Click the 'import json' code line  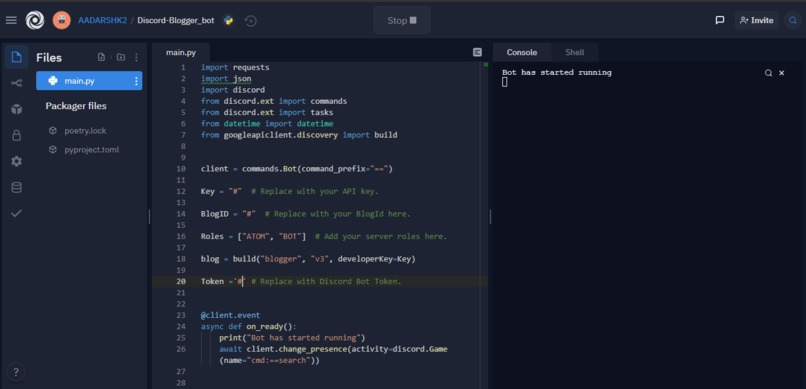[x=226, y=79]
